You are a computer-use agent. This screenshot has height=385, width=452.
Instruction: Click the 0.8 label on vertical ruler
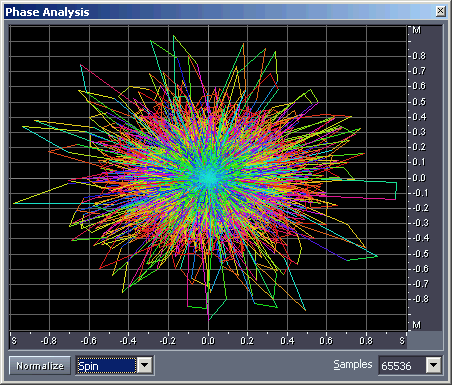pos(419,56)
